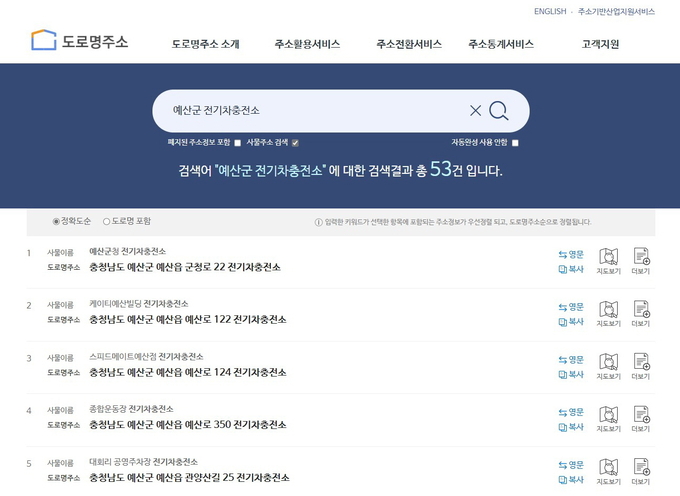Open map view for 관양산길 25 result
680x496 pixels.
coord(608,472)
